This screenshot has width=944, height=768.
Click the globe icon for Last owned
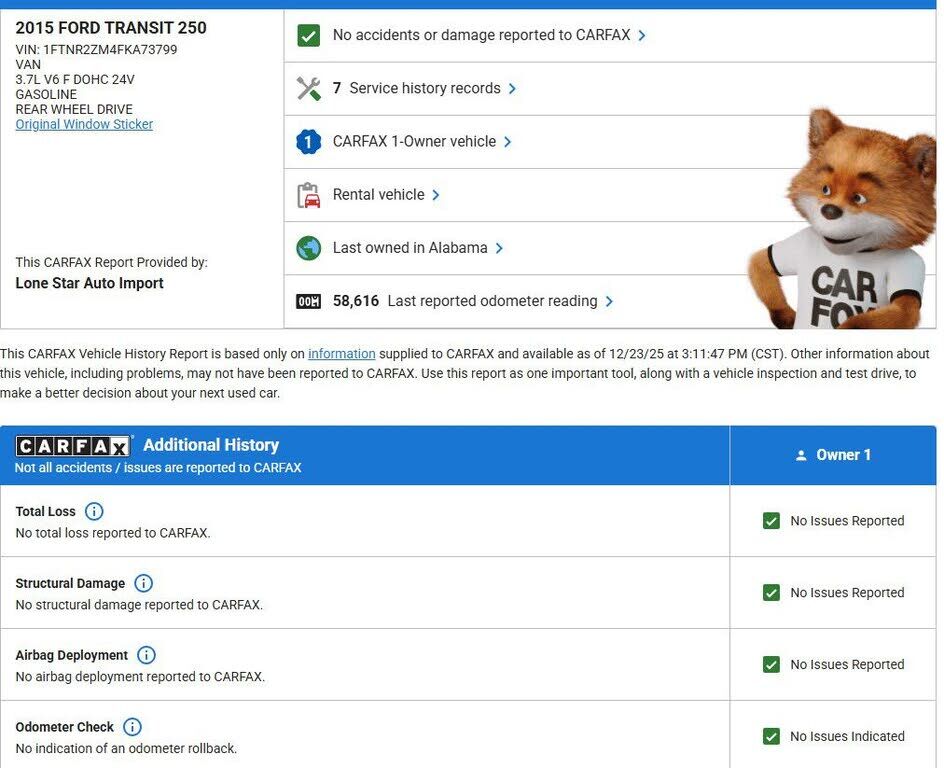308,248
